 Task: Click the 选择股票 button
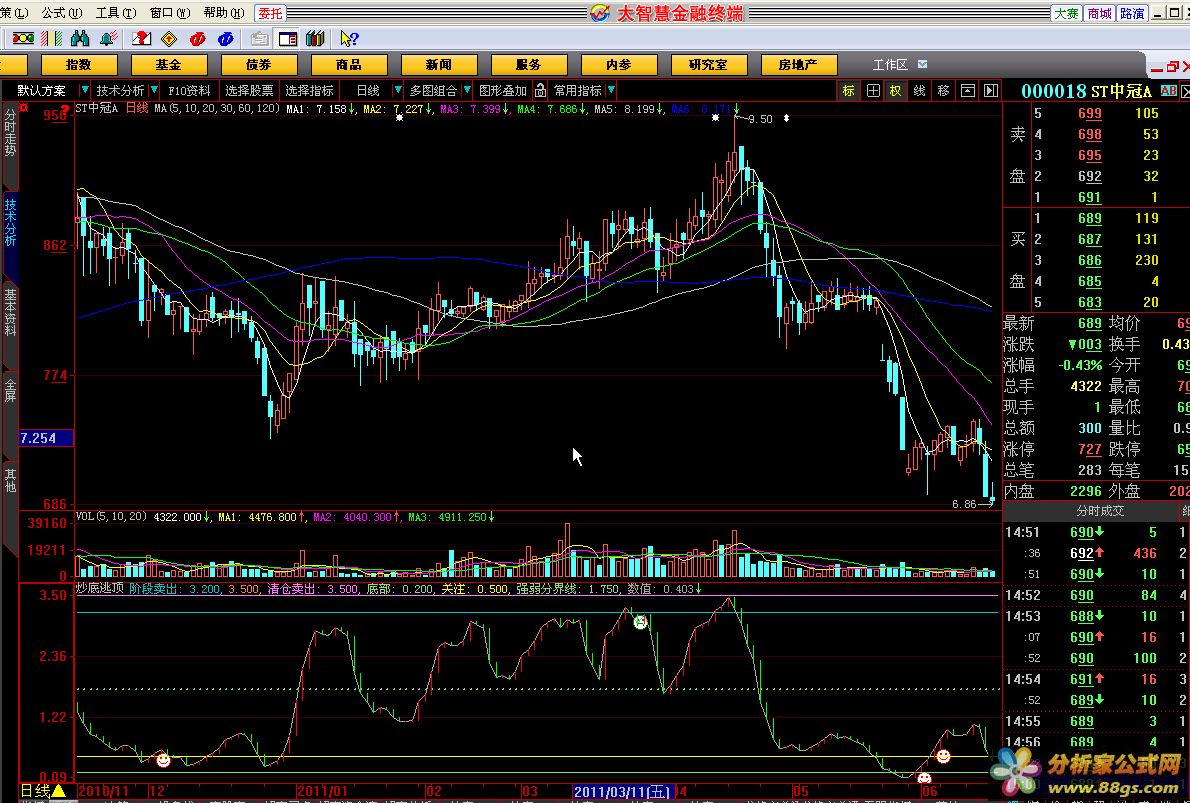point(250,90)
